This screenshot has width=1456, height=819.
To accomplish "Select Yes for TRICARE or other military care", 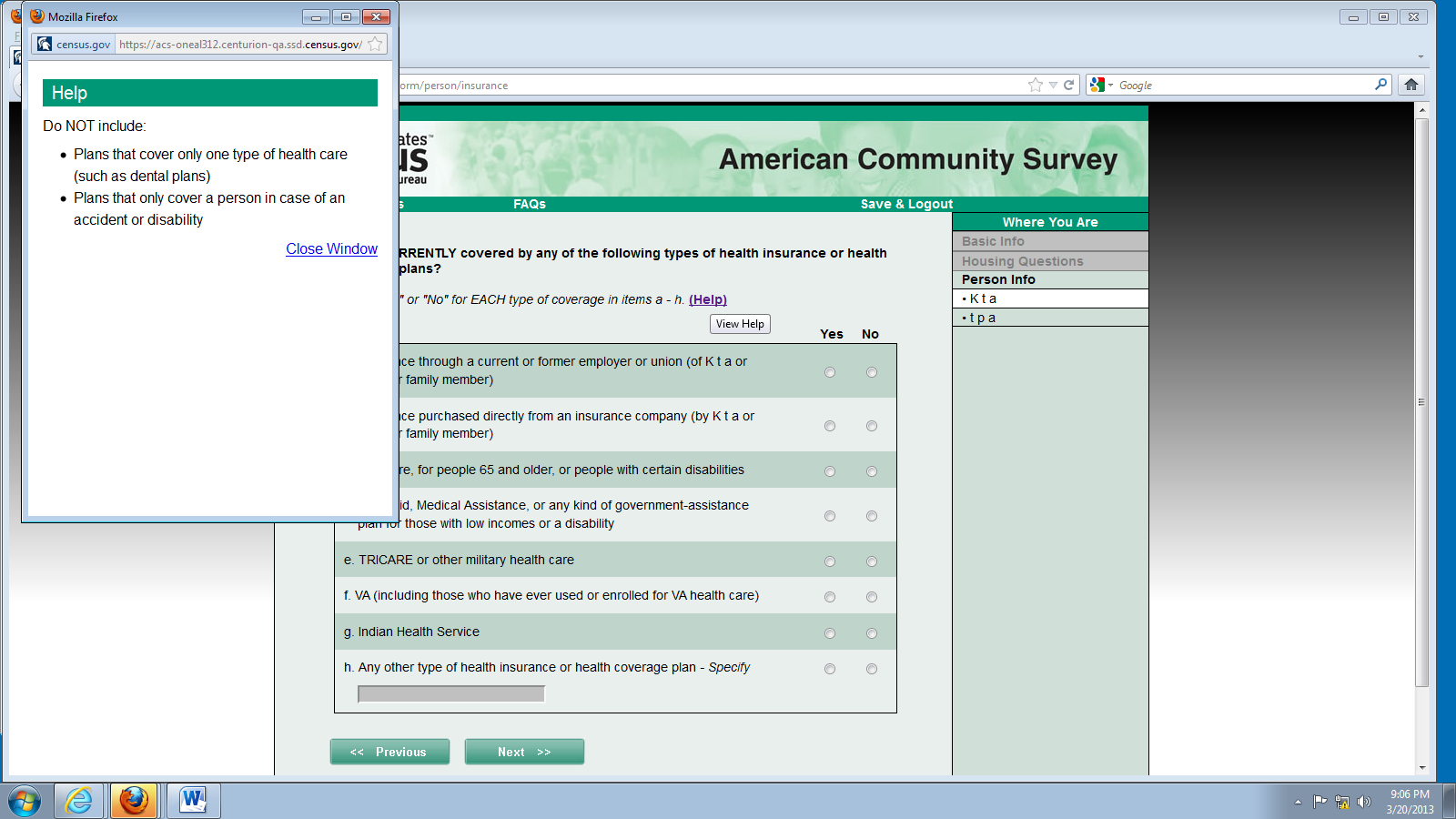I will pyautogui.click(x=829, y=561).
